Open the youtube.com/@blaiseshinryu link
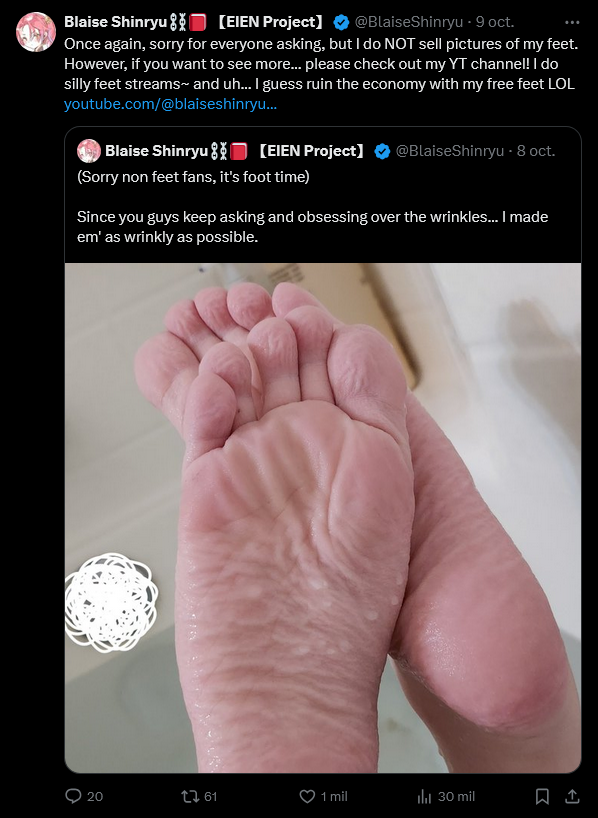Screen dimensions: 598x818 pyautogui.click(x=170, y=104)
